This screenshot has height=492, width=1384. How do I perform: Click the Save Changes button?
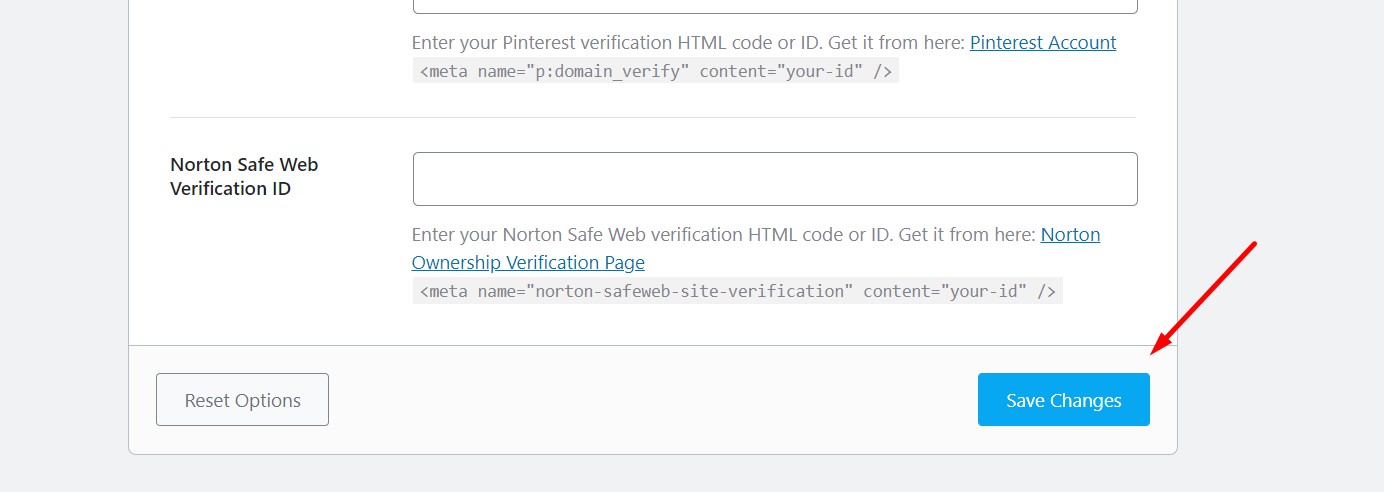(1063, 400)
